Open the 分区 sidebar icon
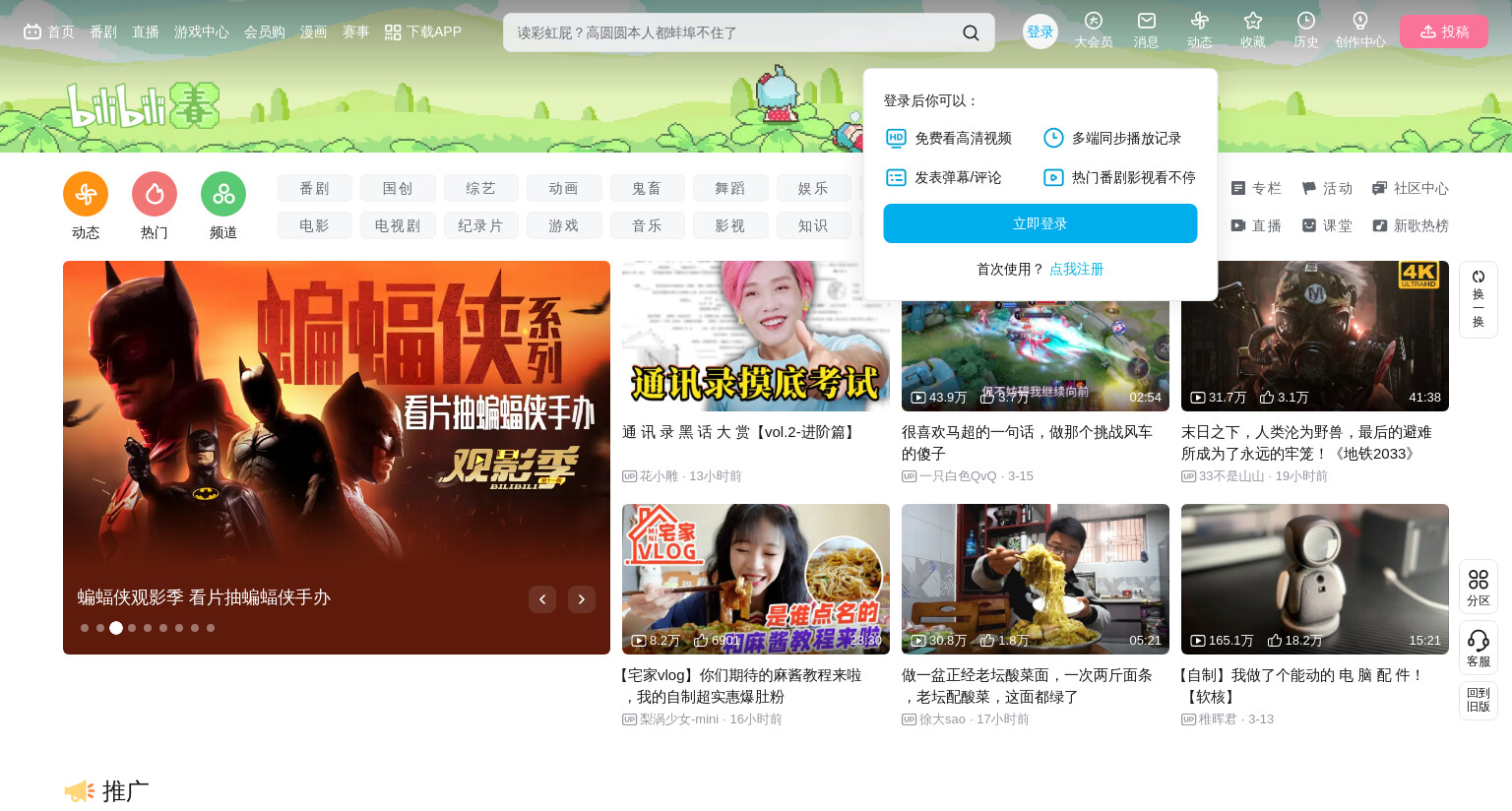This screenshot has height=811, width=1512. pyautogui.click(x=1478, y=587)
